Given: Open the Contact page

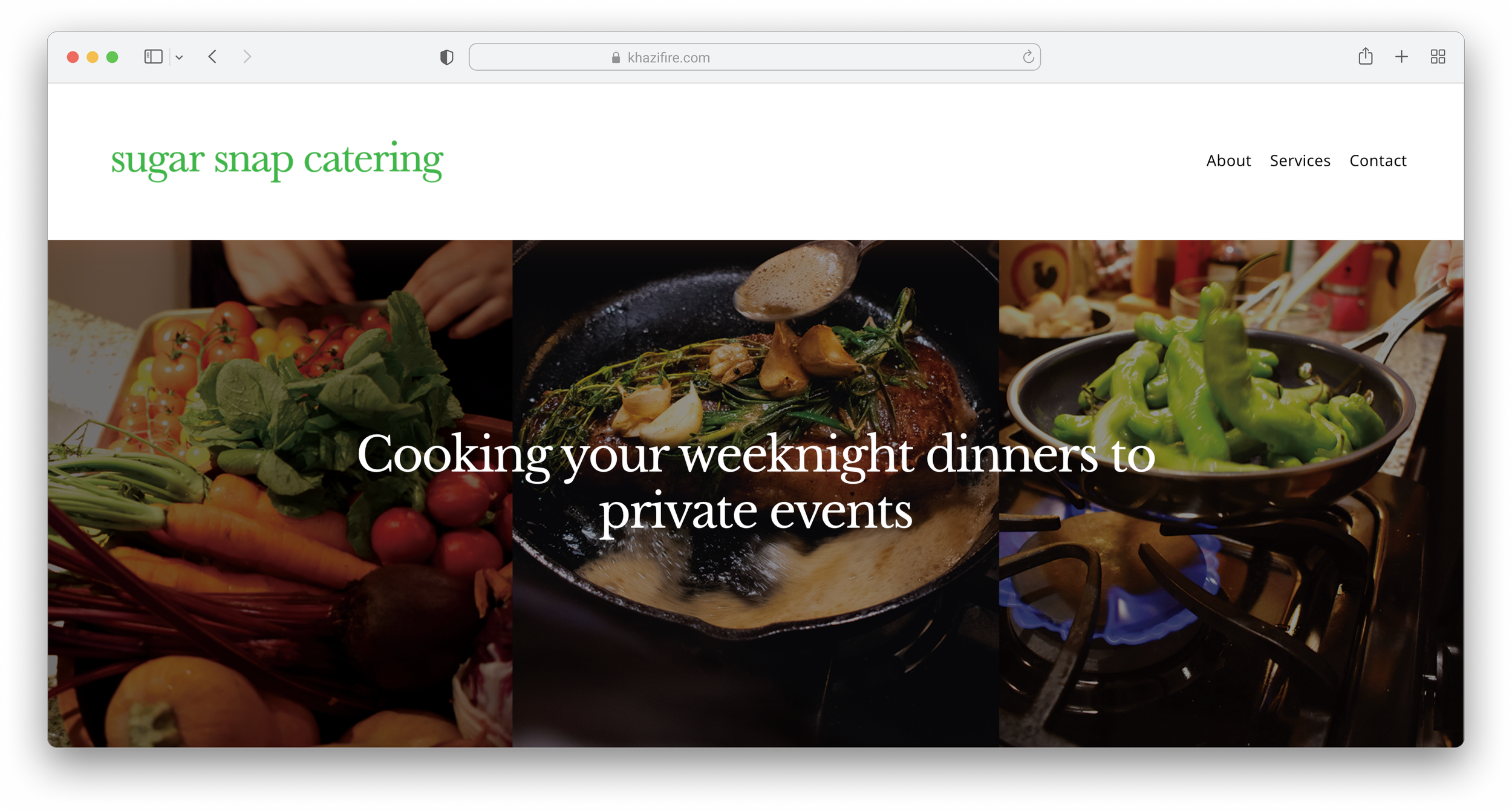Looking at the screenshot, I should click(x=1378, y=161).
